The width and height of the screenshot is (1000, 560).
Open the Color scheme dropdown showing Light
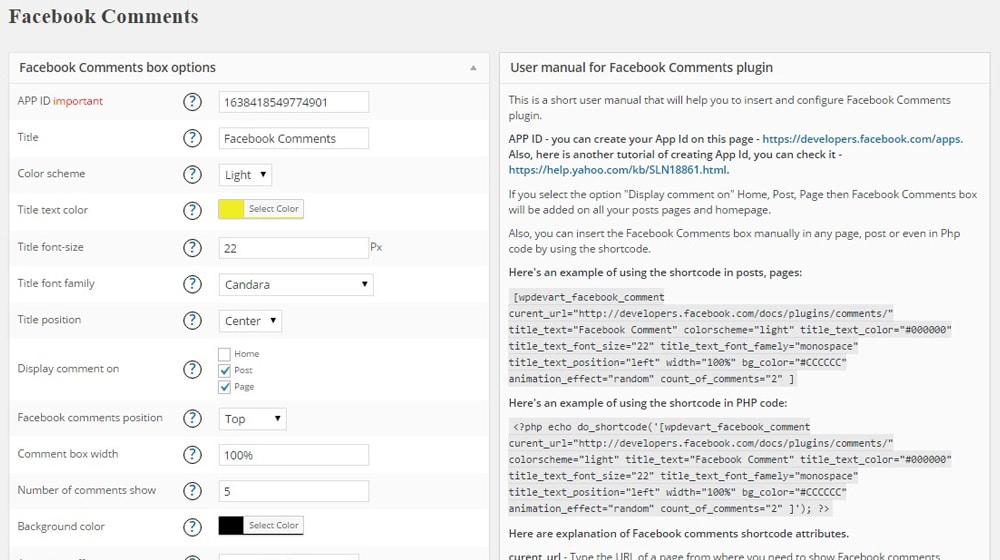[x=245, y=175]
